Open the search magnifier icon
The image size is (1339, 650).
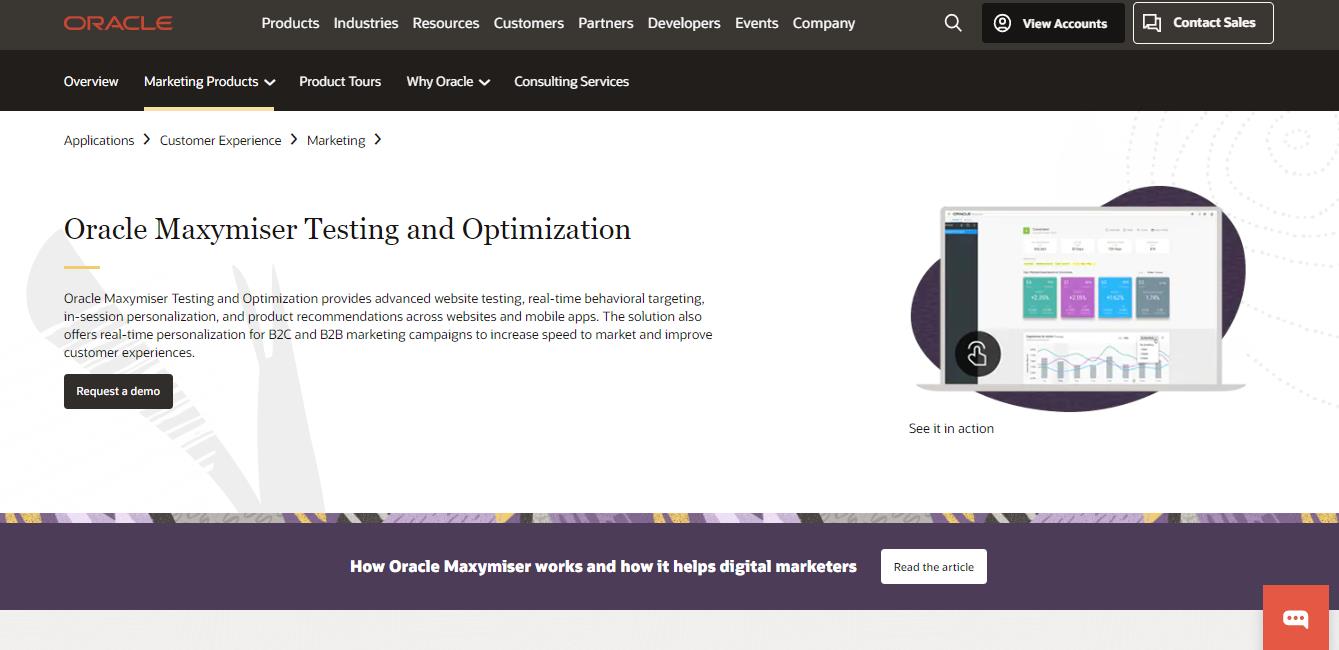click(x=953, y=23)
